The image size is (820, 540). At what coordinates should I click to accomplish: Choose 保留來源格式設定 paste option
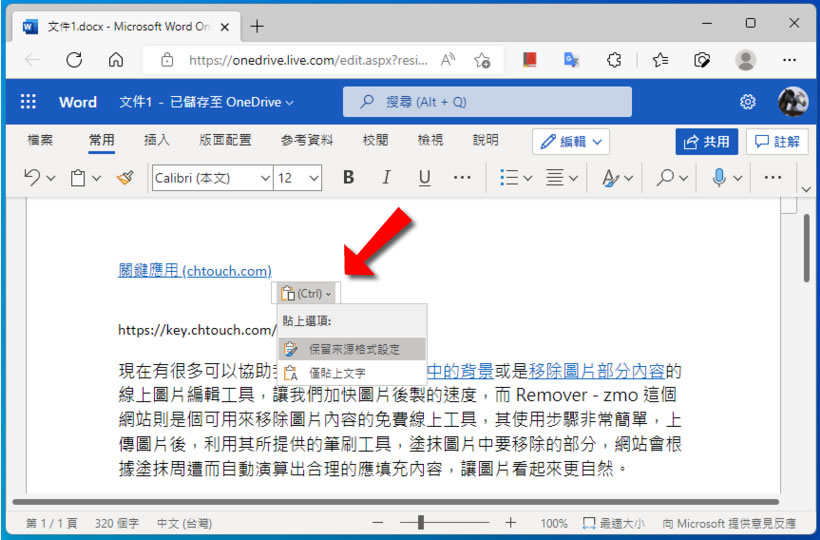(352, 349)
